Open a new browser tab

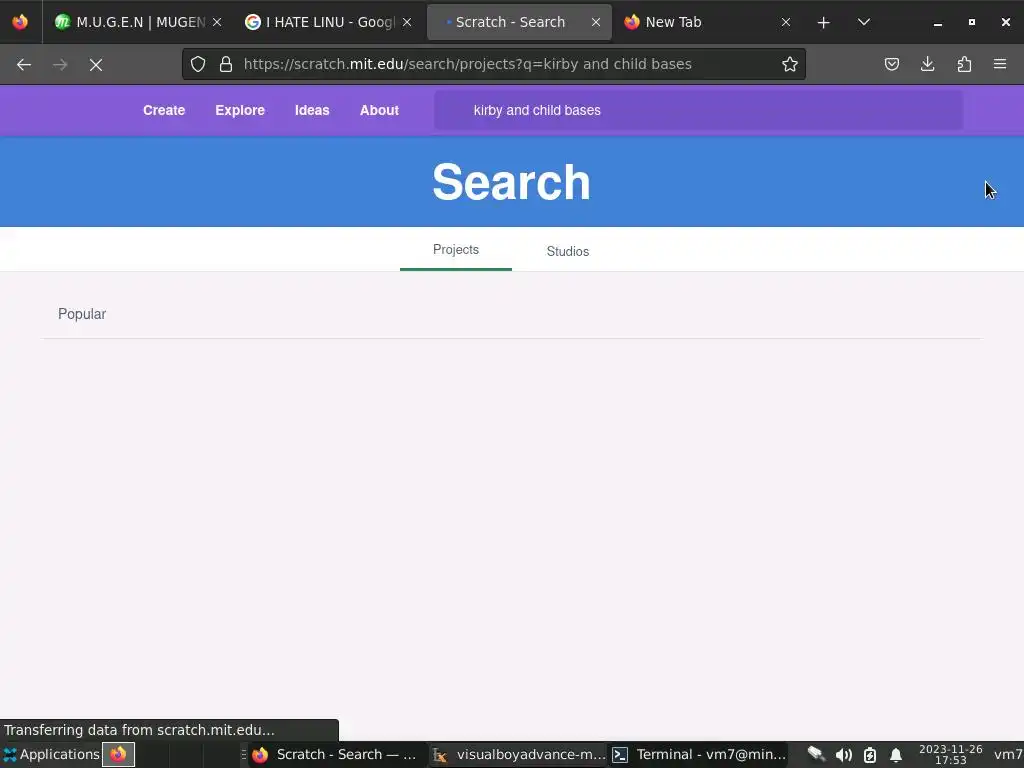(x=824, y=22)
